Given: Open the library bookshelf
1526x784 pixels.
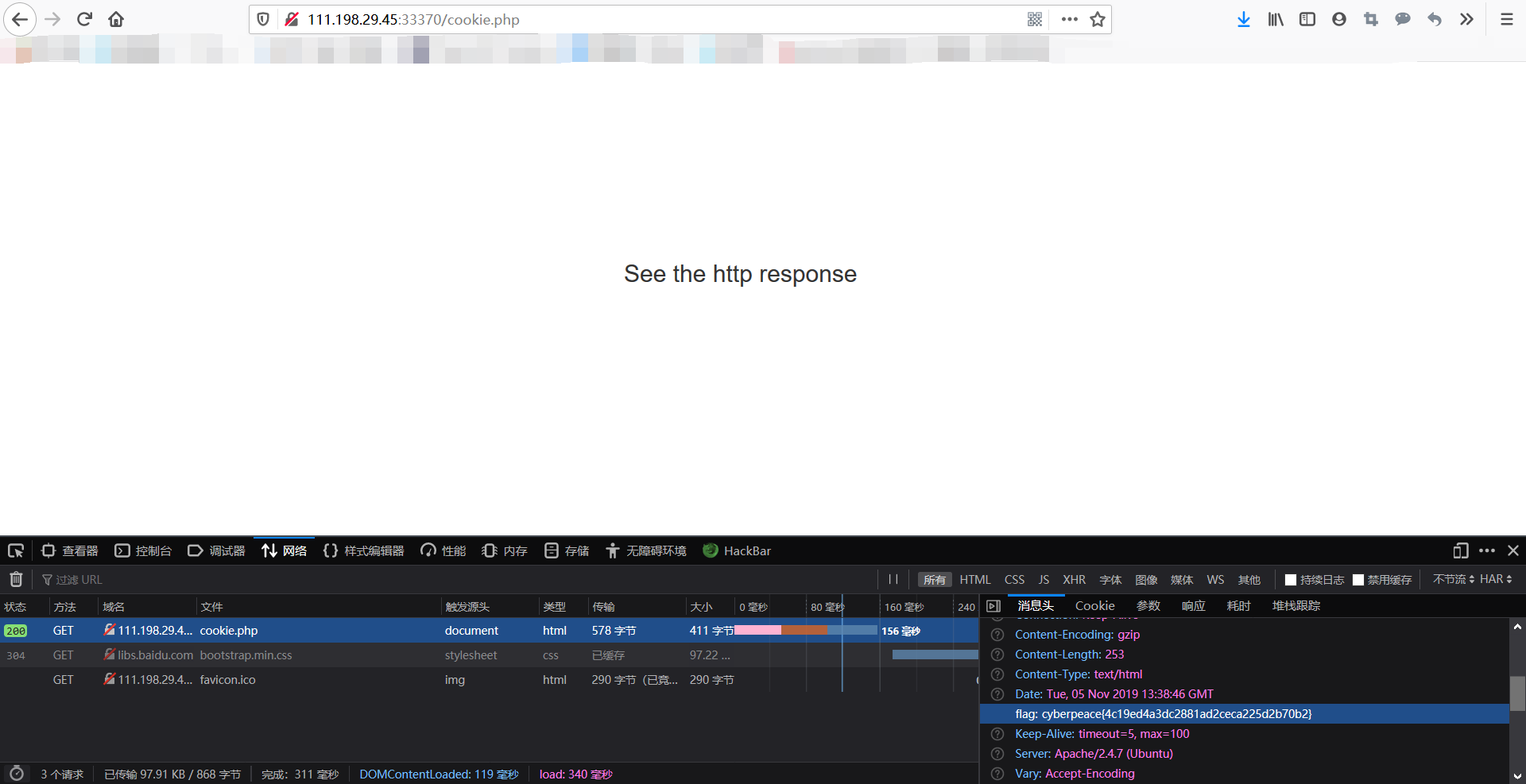Looking at the screenshot, I should click(1276, 19).
